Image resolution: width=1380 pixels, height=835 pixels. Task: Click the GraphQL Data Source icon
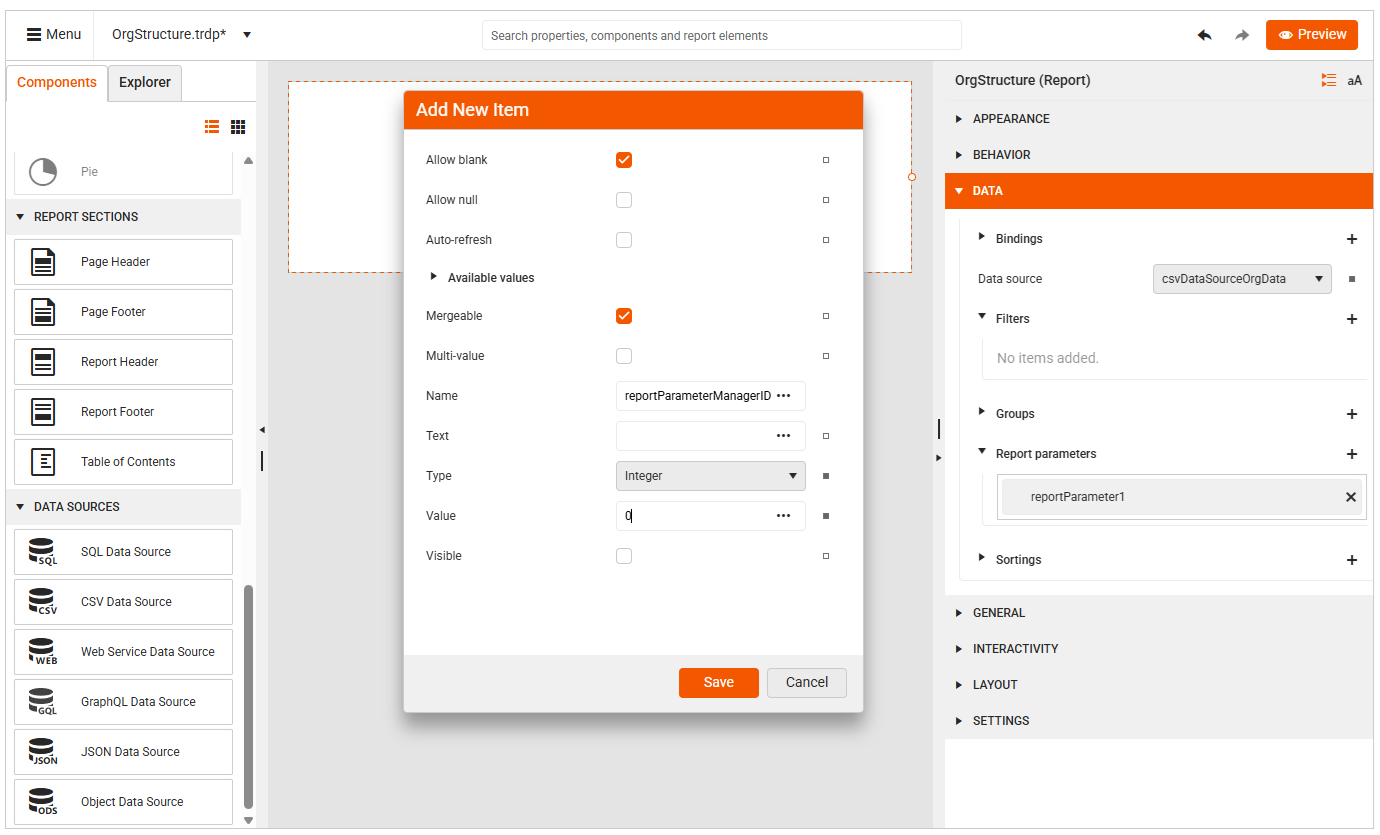pos(42,701)
